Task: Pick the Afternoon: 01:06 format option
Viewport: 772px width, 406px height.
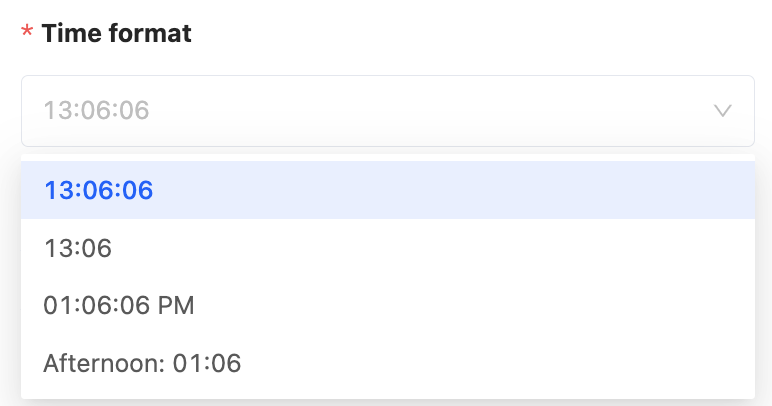Action: point(142,363)
